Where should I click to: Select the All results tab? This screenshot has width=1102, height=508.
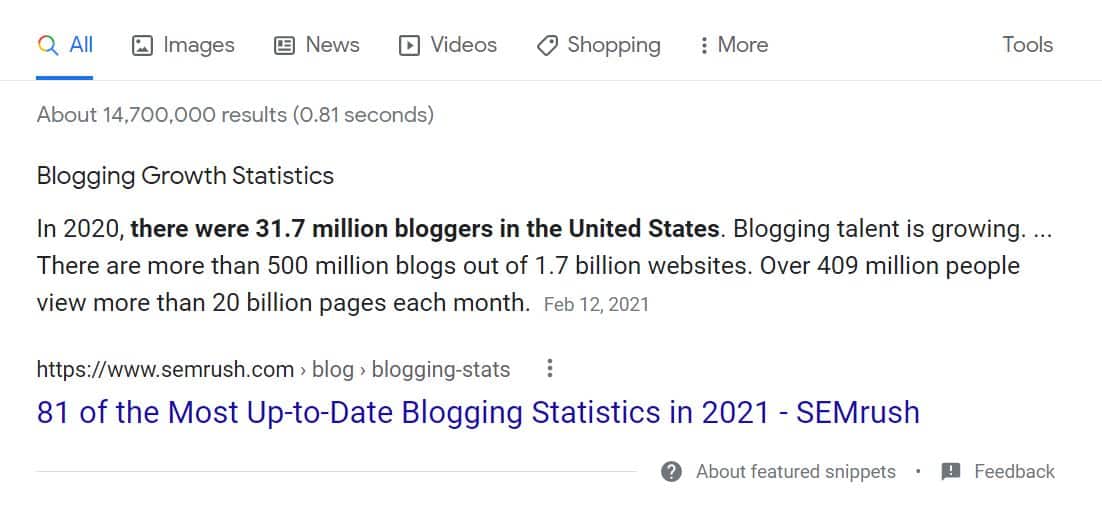65,46
